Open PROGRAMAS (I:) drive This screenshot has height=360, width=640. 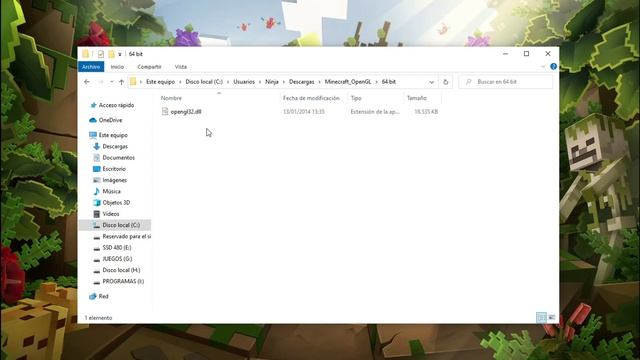(123, 281)
